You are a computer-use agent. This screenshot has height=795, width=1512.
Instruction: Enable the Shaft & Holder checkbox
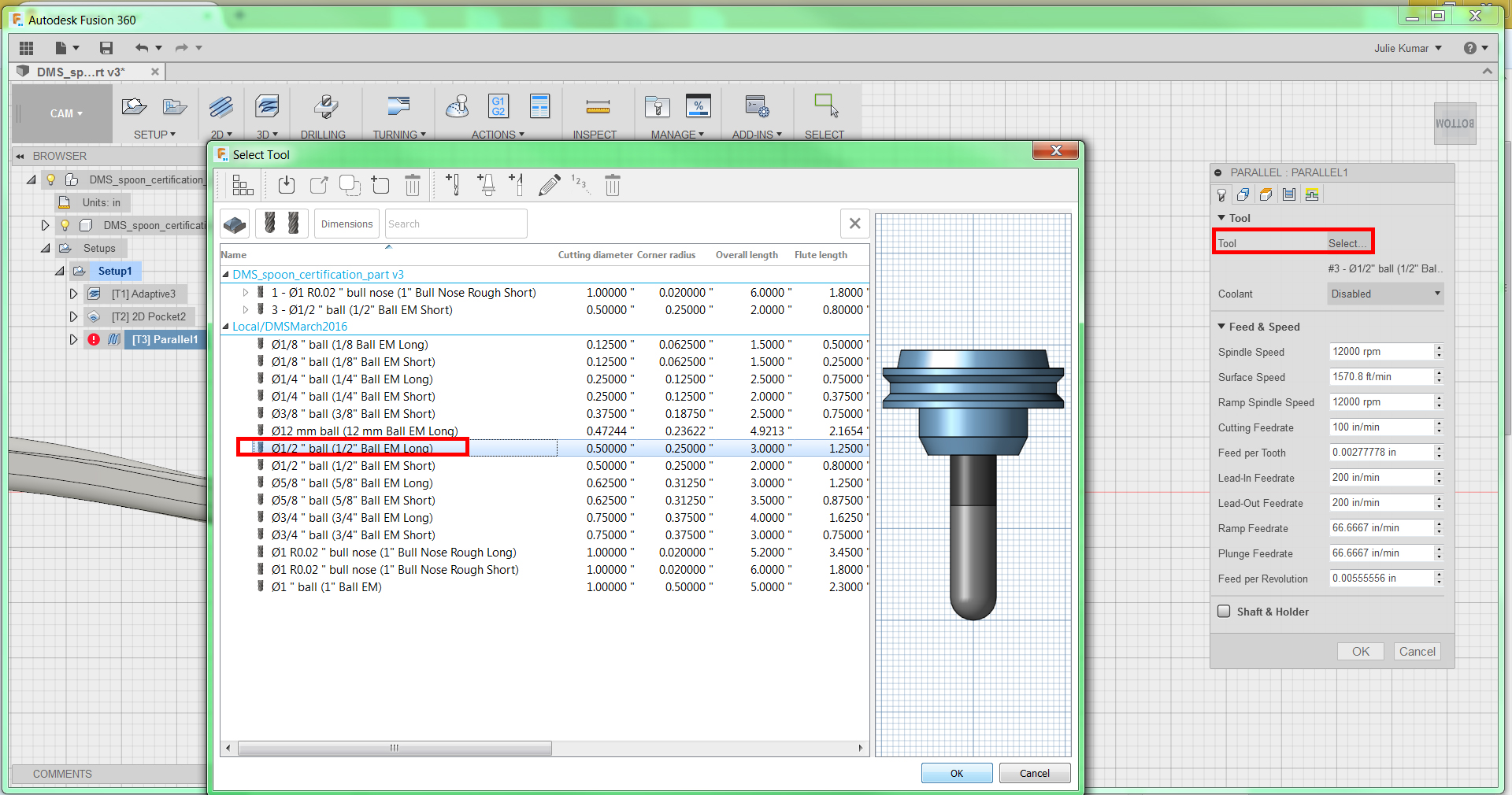[x=1224, y=611]
